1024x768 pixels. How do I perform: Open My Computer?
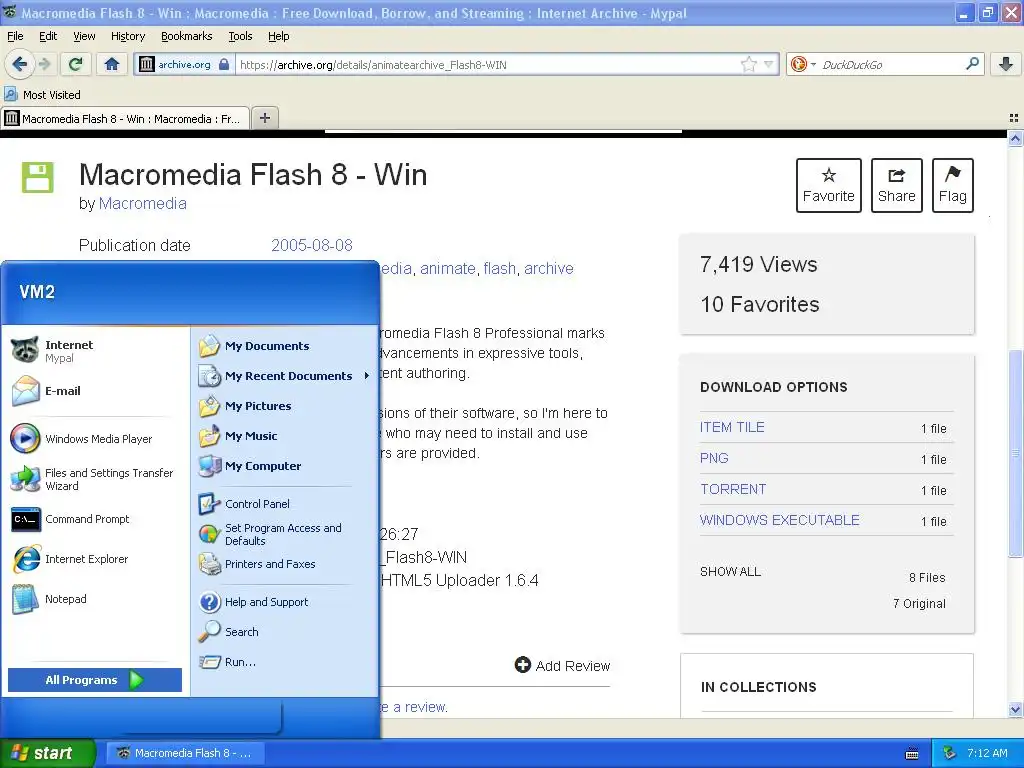tap(284, 466)
